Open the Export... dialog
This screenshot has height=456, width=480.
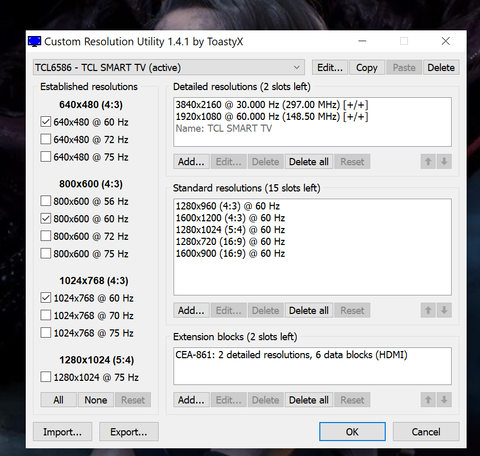point(129,432)
